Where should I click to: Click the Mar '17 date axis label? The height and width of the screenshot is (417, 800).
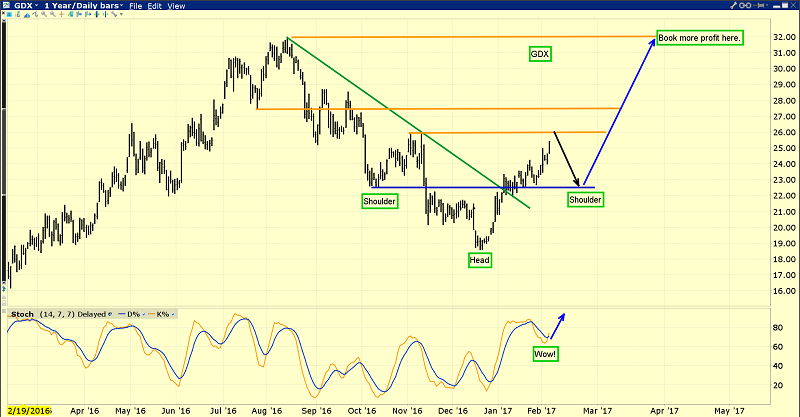pos(597,411)
